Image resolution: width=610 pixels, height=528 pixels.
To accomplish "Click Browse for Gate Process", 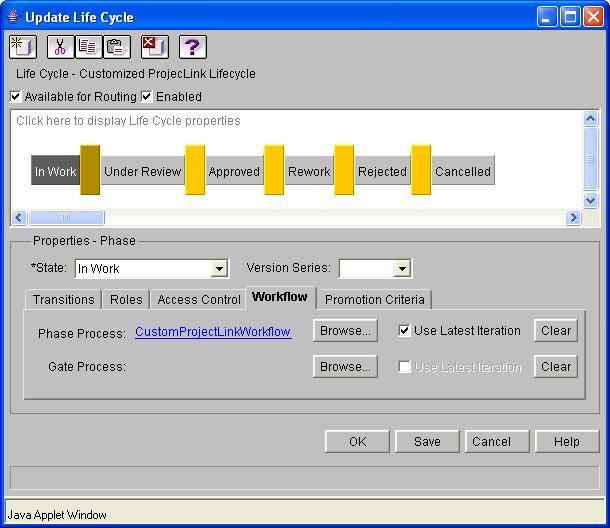I will pos(345,367).
